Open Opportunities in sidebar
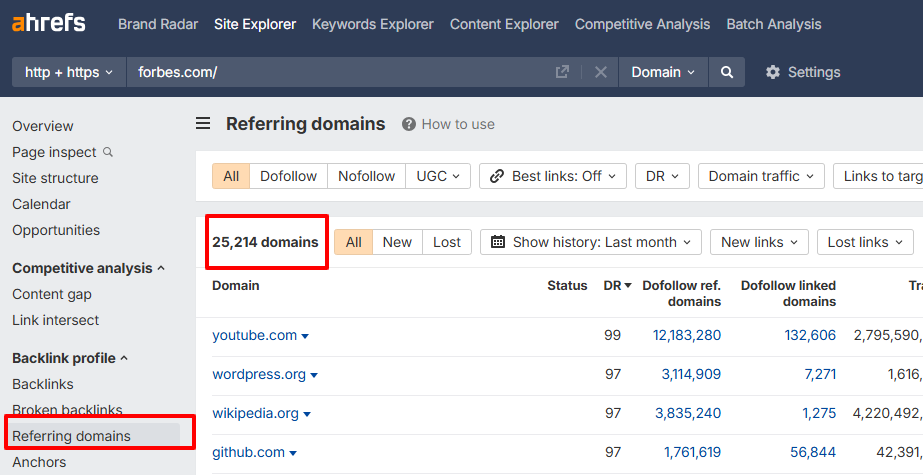This screenshot has width=923, height=475. pyautogui.click(x=56, y=230)
